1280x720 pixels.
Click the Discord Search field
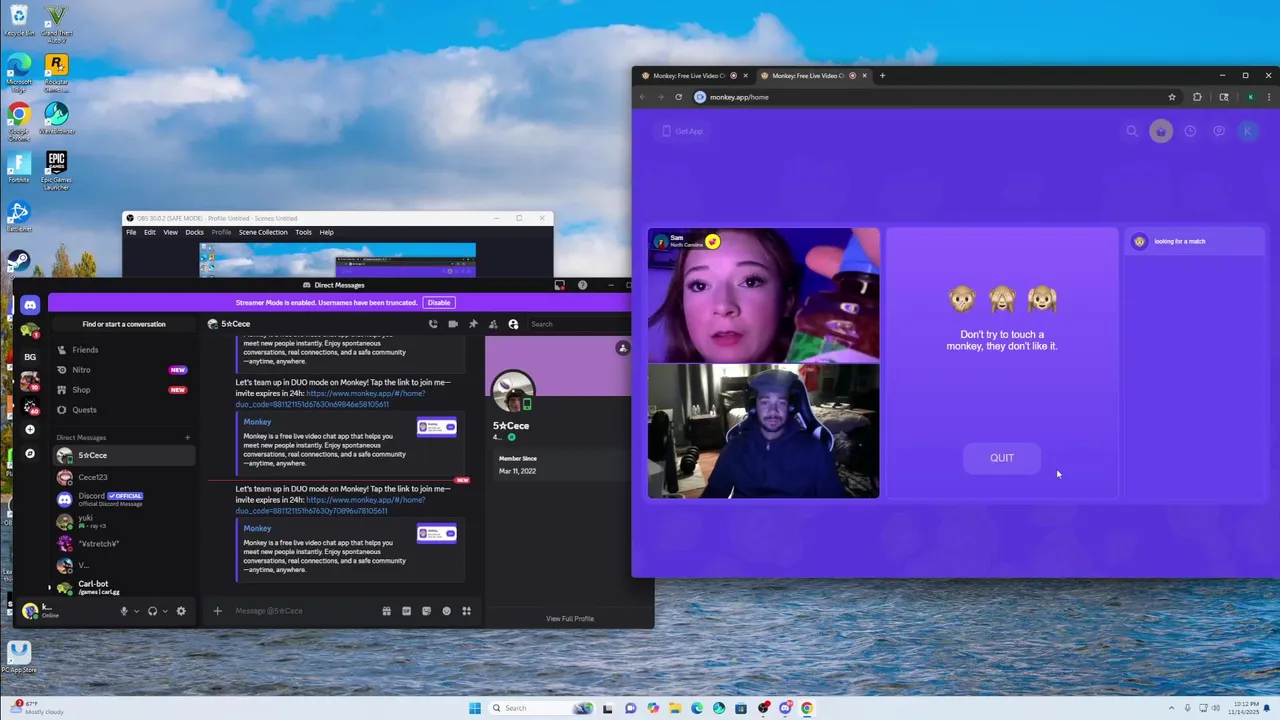578,324
